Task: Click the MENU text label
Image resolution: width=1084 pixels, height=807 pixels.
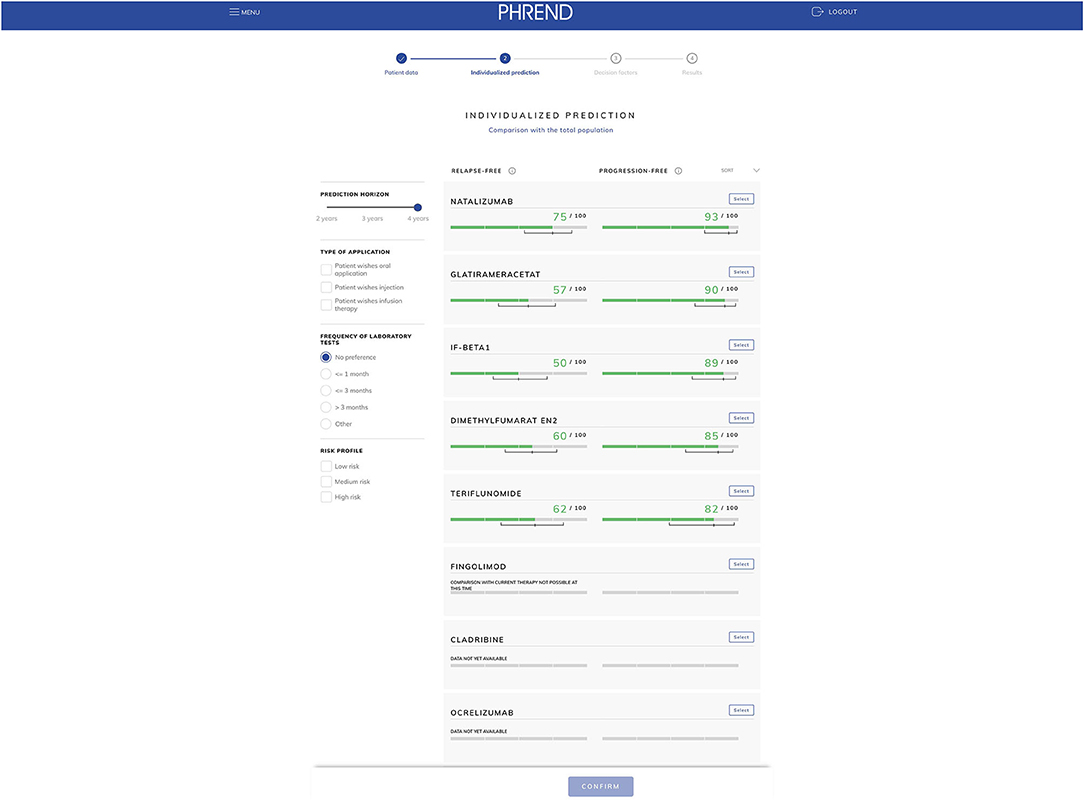Action: pyautogui.click(x=250, y=12)
